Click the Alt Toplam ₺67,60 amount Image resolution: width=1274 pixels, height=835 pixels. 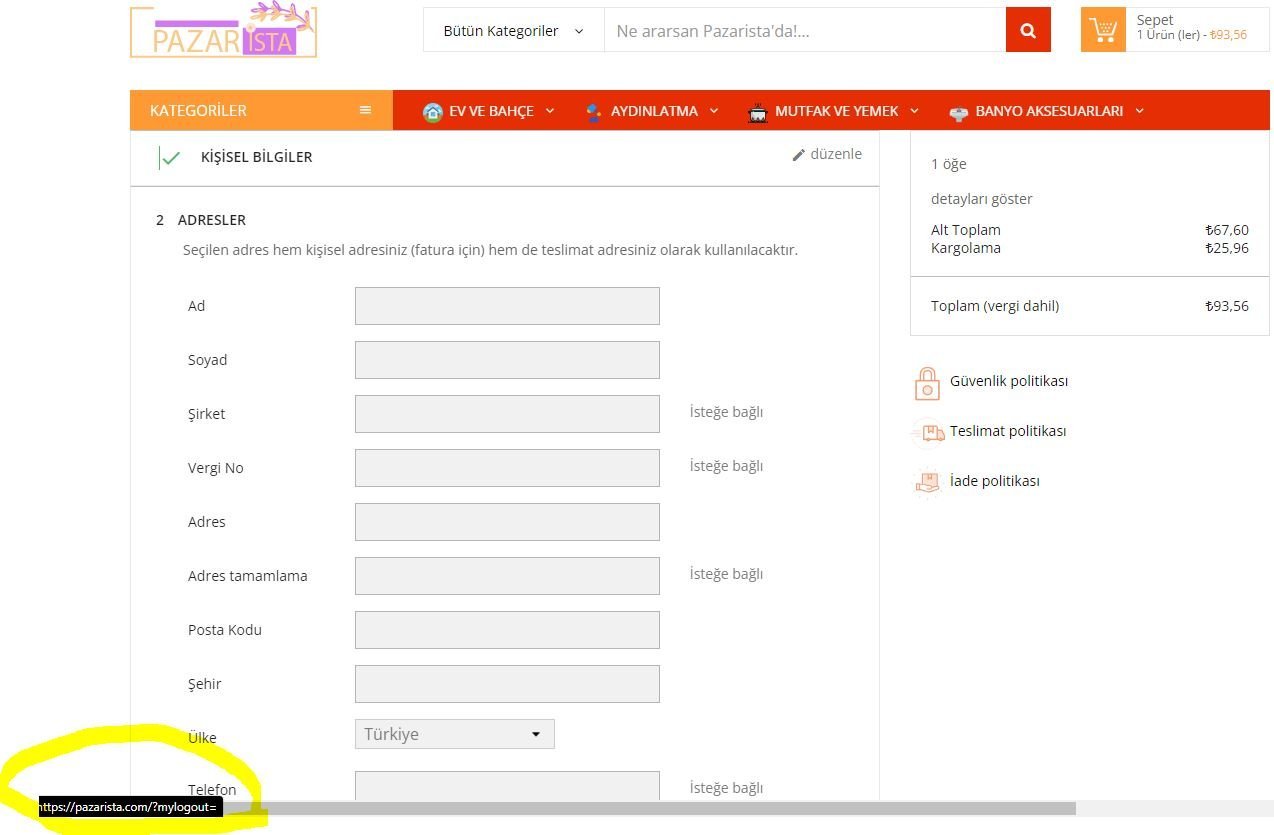coord(1227,230)
